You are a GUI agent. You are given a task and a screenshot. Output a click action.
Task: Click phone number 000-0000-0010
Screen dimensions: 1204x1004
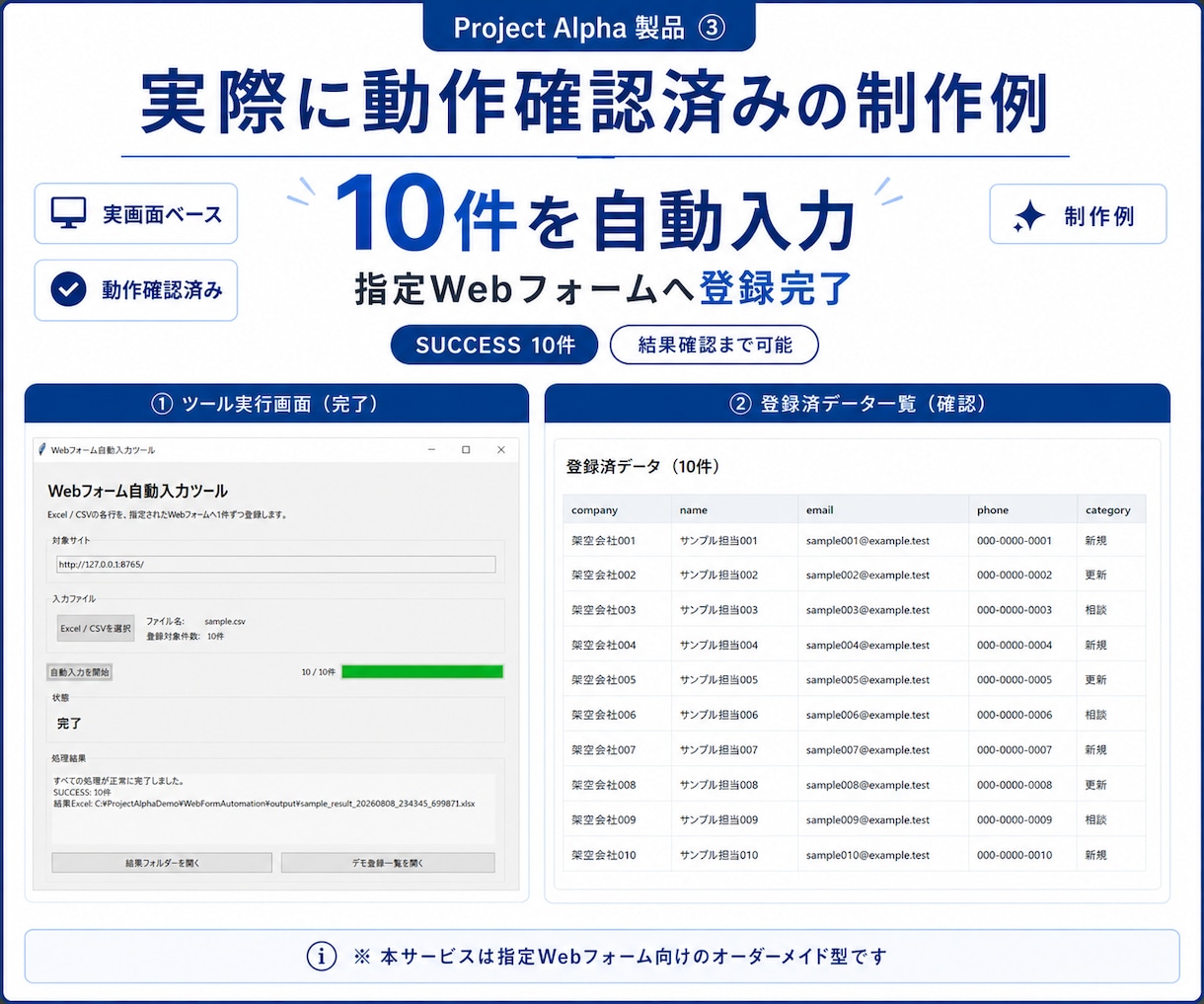click(x=1015, y=855)
